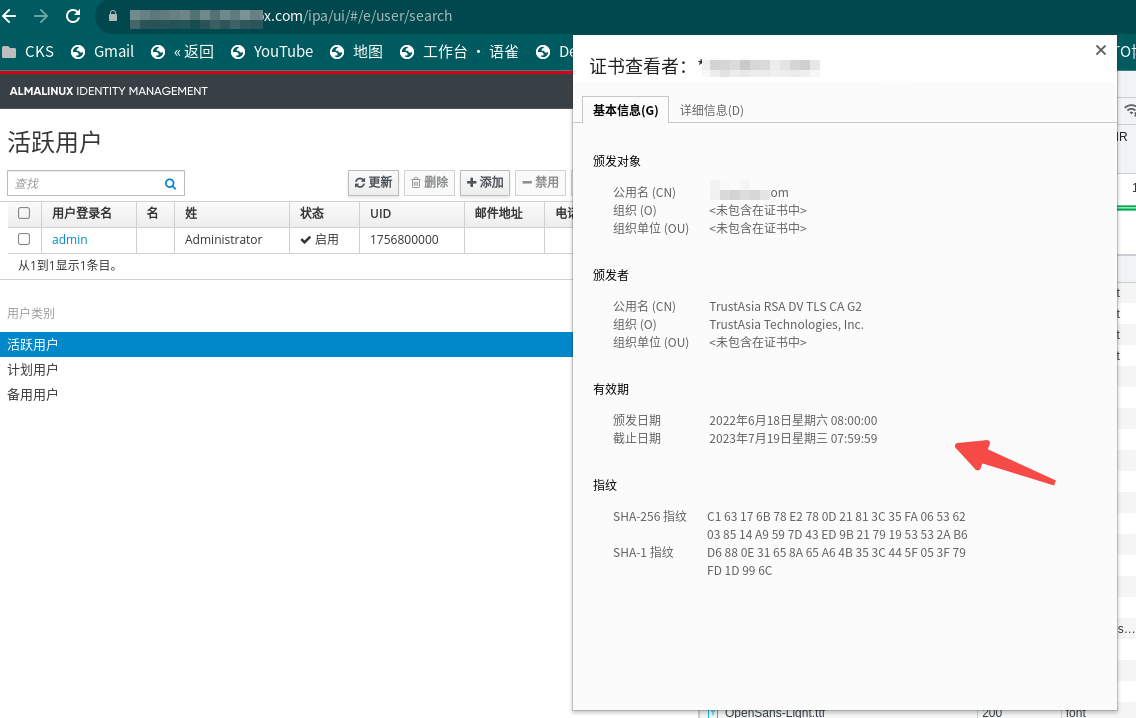Open the 地图 bookmark
Image resolution: width=1136 pixels, height=718 pixels.
coord(356,51)
